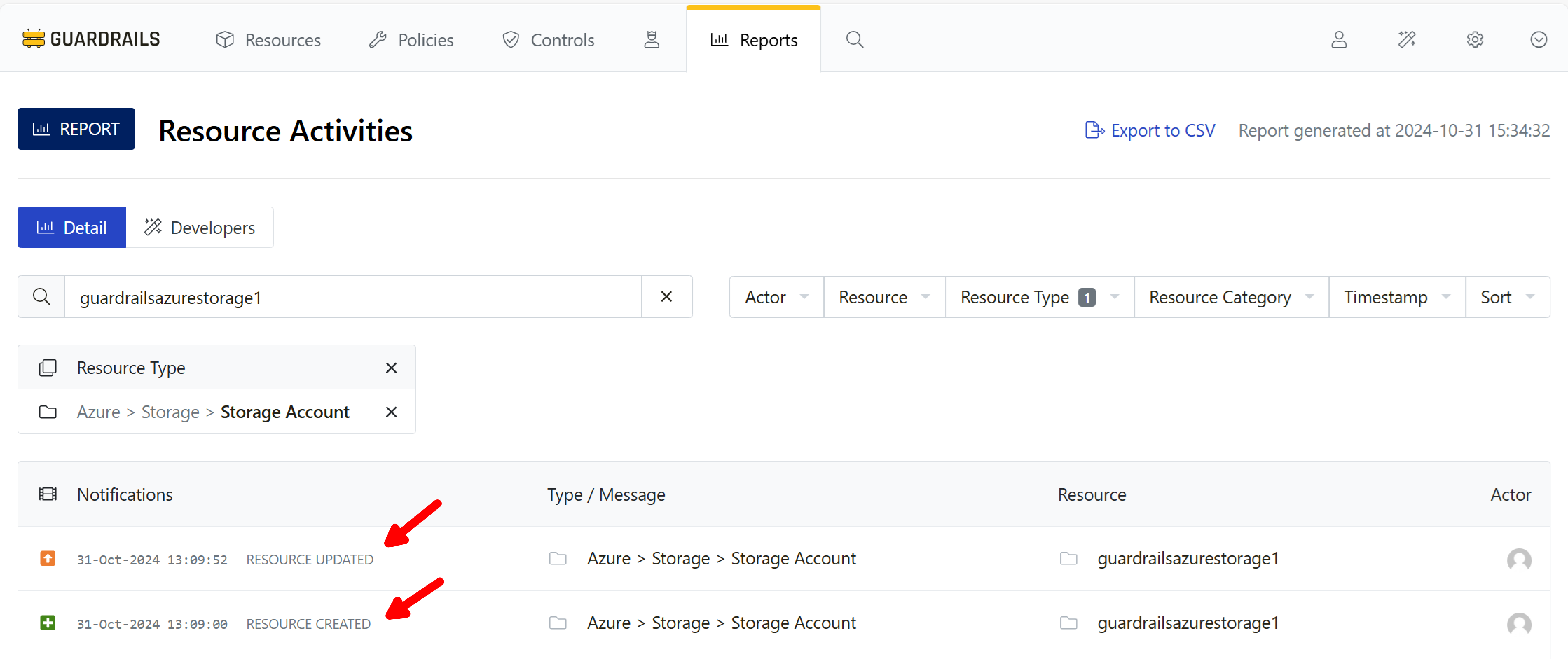
Task: Switch to the Developers view tab
Action: 200,228
